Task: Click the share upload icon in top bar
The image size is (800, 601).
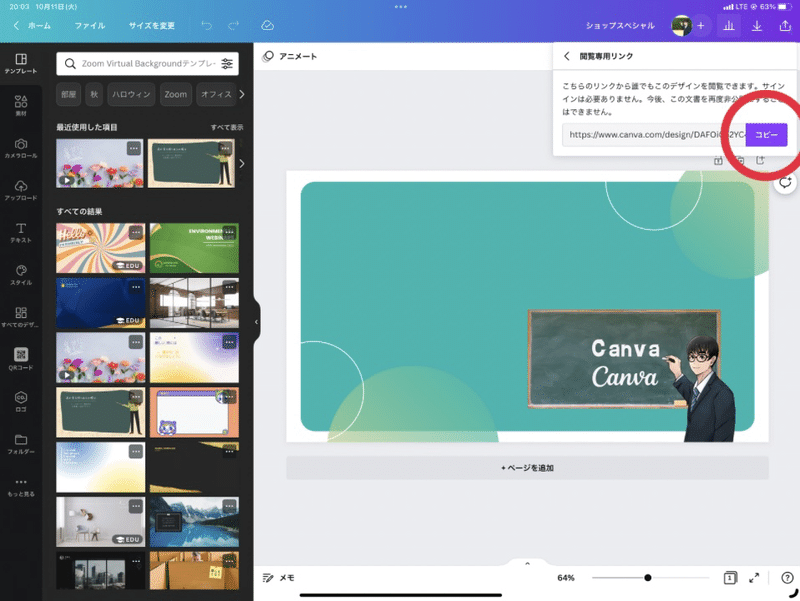Action: coord(785,26)
